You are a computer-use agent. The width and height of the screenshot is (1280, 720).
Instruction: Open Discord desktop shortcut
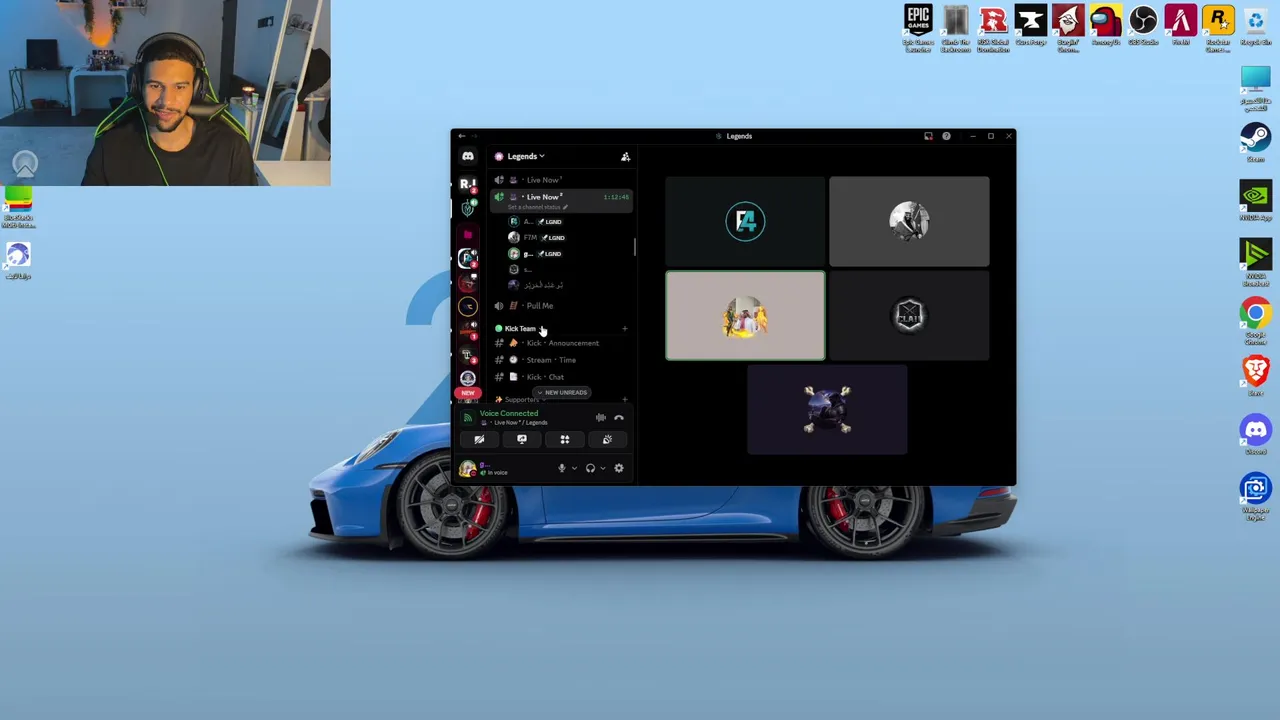[x=1255, y=435]
